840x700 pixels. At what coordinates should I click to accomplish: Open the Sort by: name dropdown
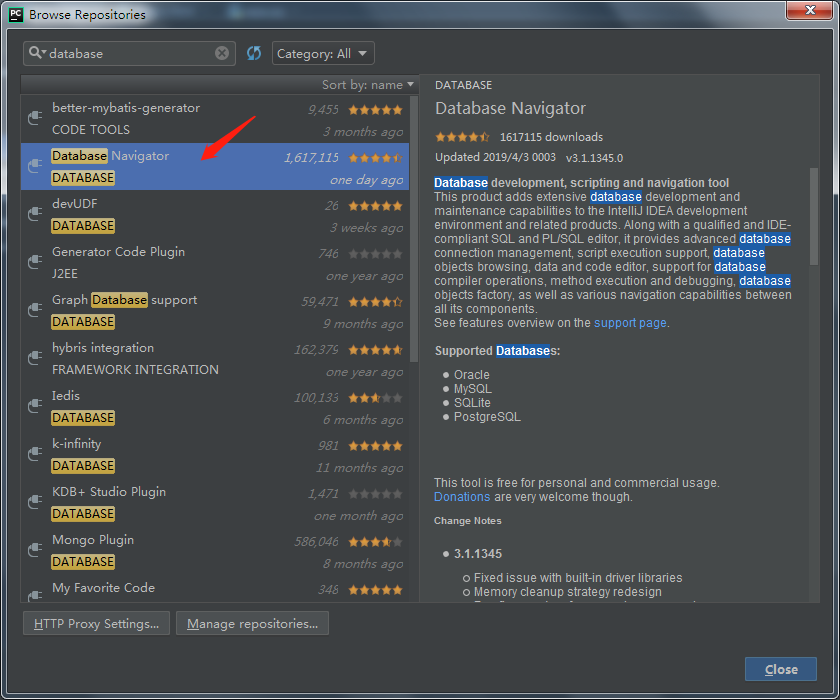368,85
